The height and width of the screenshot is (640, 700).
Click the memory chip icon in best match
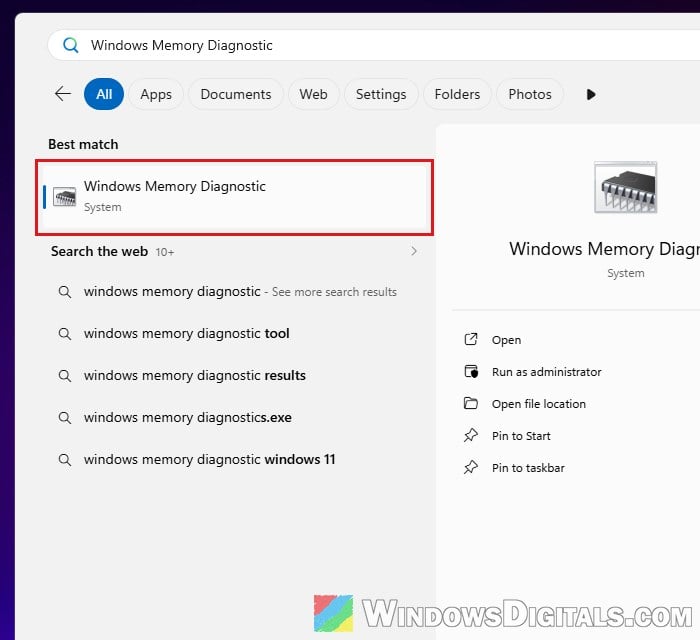click(x=65, y=197)
